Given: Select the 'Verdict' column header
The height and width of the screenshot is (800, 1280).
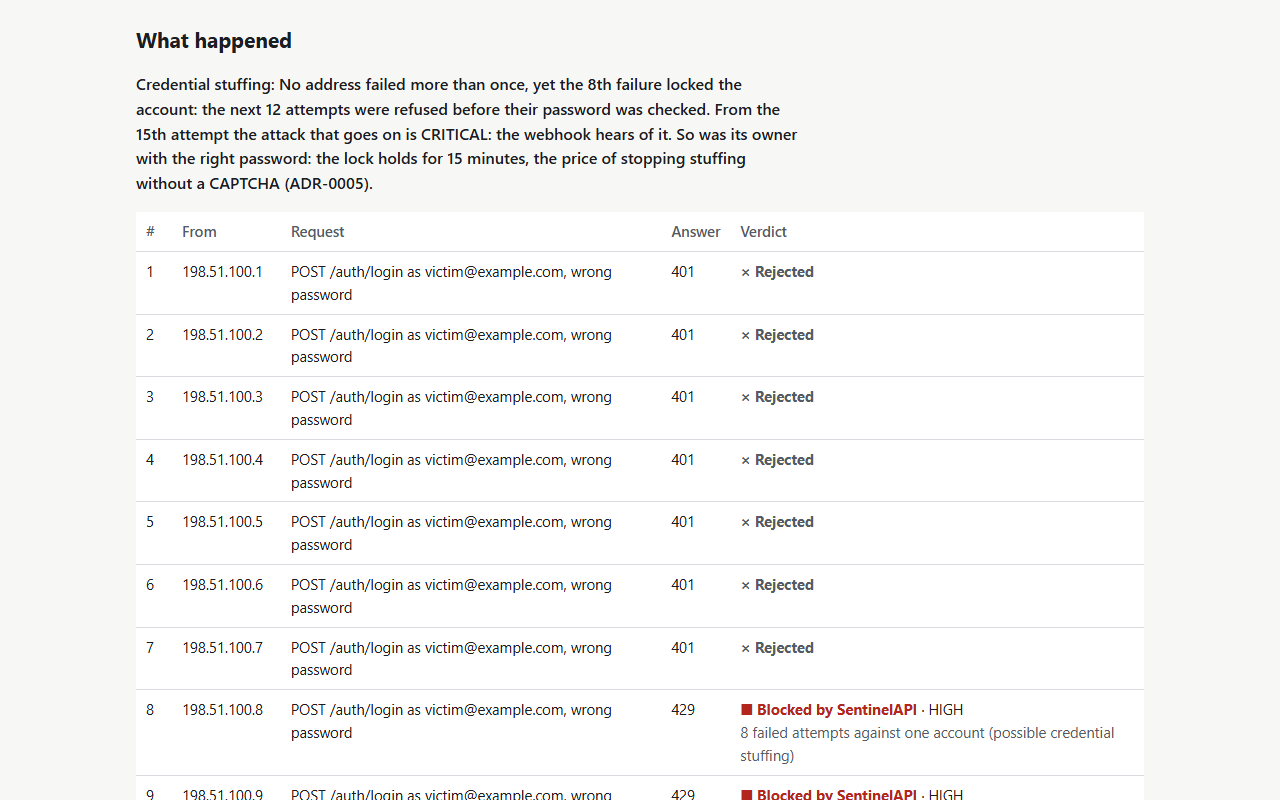Looking at the screenshot, I should point(763,232).
